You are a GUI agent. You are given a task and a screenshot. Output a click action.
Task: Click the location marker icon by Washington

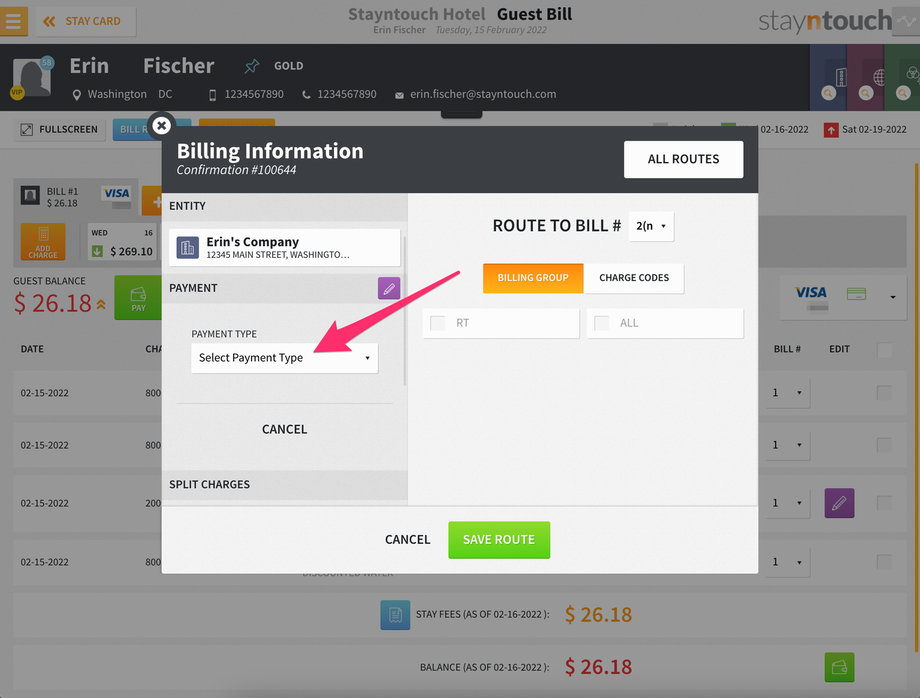click(x=77, y=95)
